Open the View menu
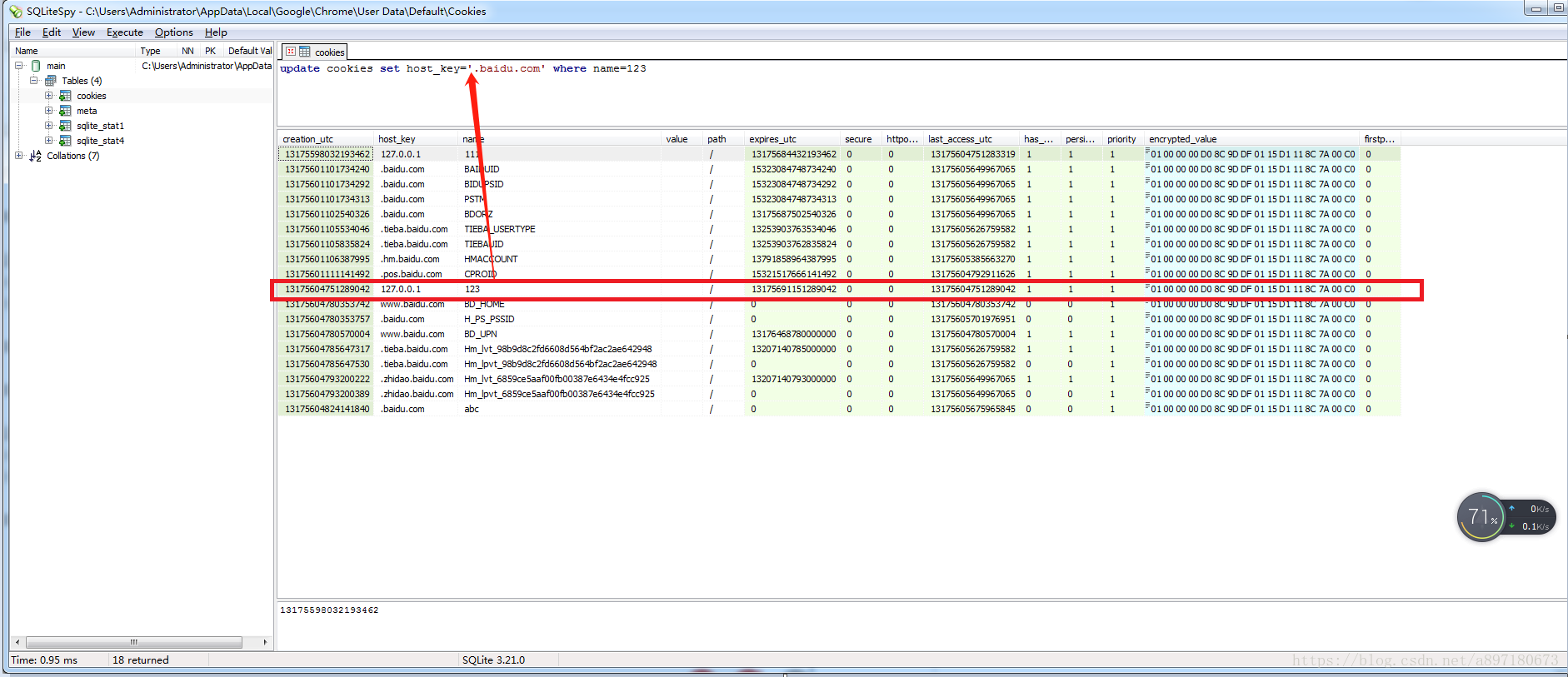This screenshot has width=1568, height=677. tap(83, 32)
